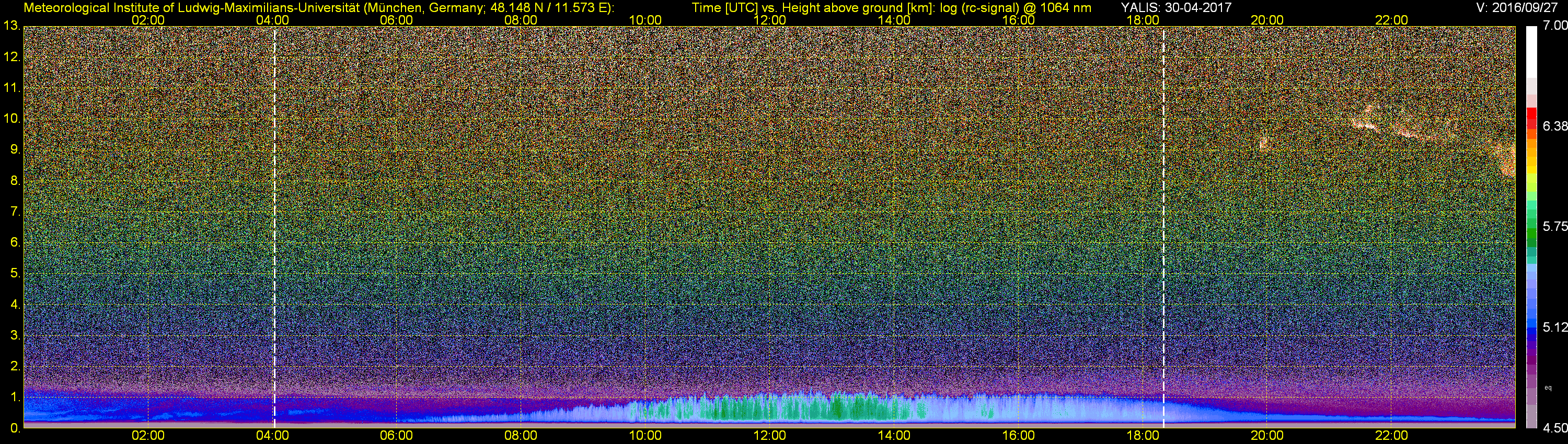Select 06:00 on the bottom time axis
This screenshot has height=444, width=1568.
396,436
